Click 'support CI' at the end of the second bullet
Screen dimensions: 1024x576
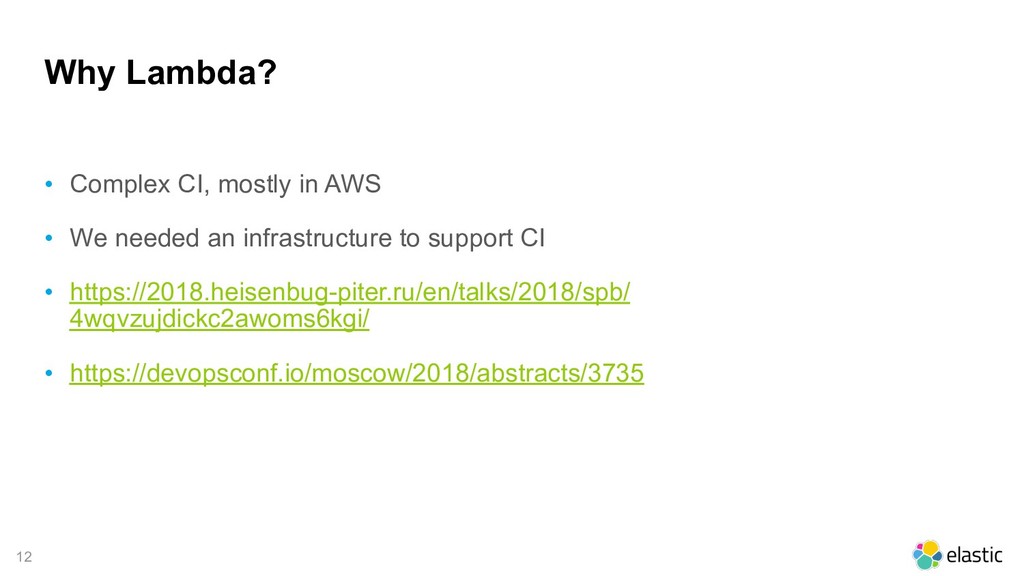[486, 238]
